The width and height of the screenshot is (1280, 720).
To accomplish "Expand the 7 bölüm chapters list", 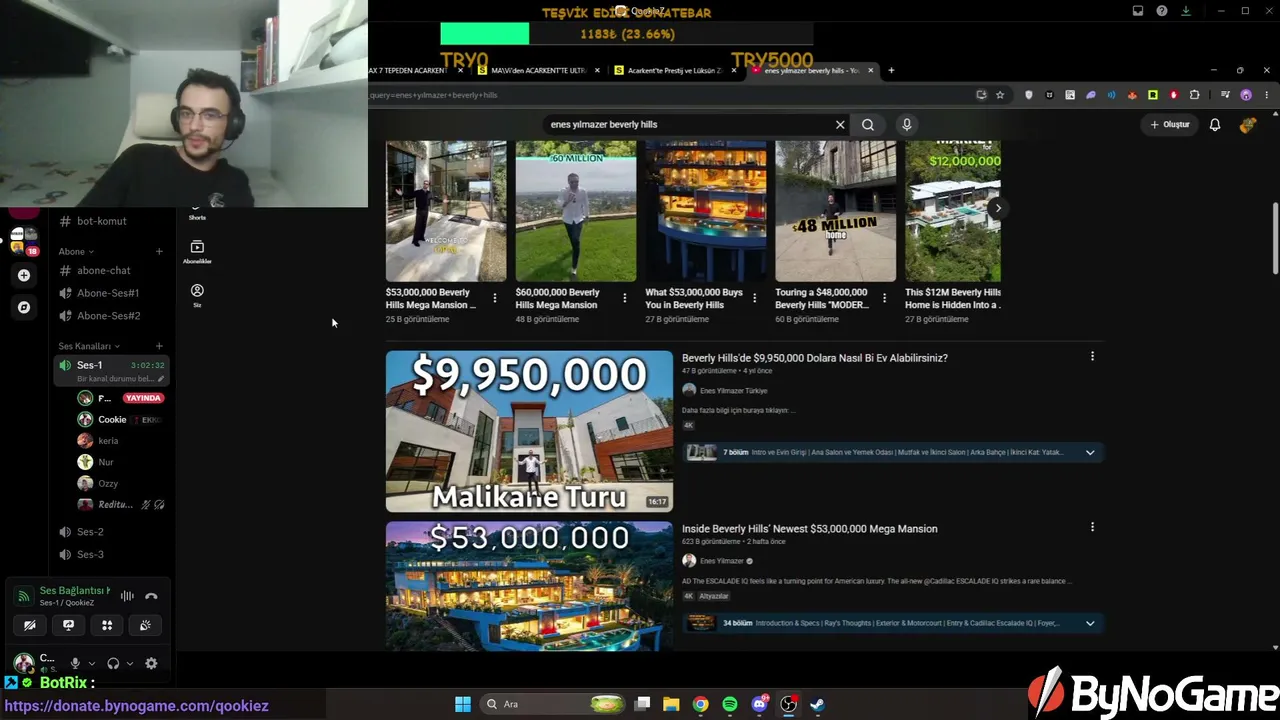I will 1090,452.
